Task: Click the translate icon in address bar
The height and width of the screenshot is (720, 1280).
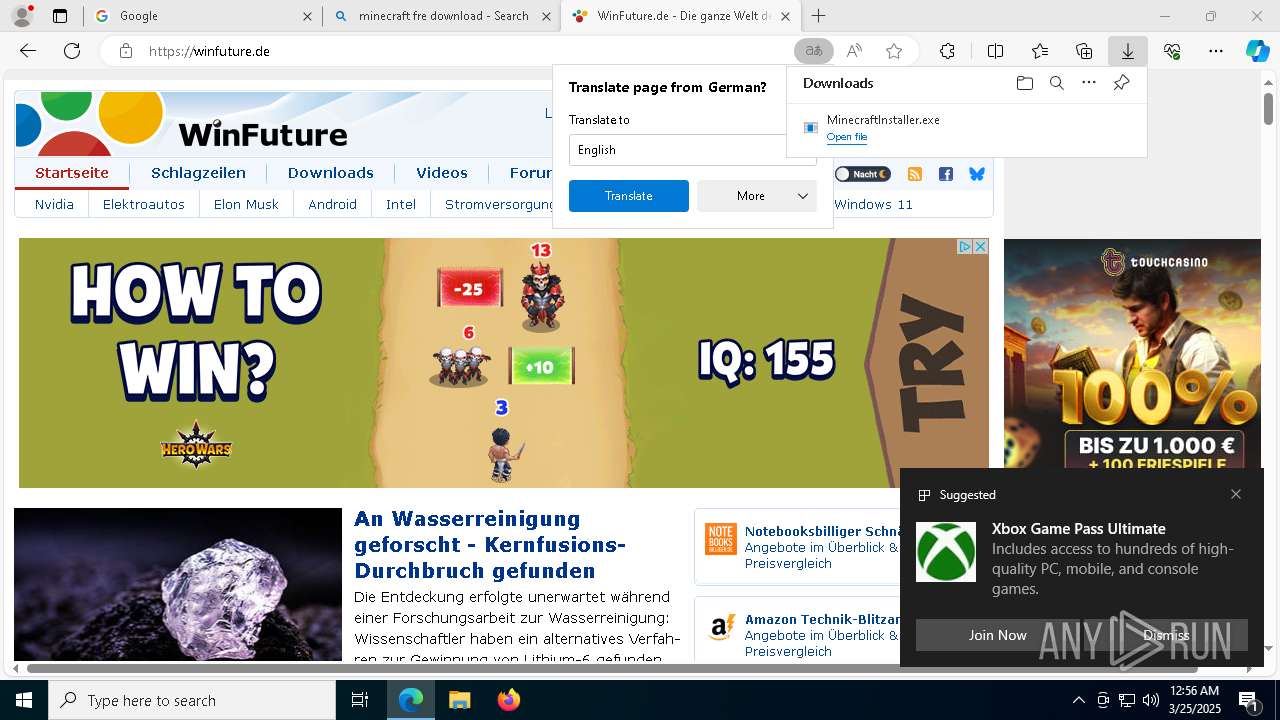Action: point(814,51)
